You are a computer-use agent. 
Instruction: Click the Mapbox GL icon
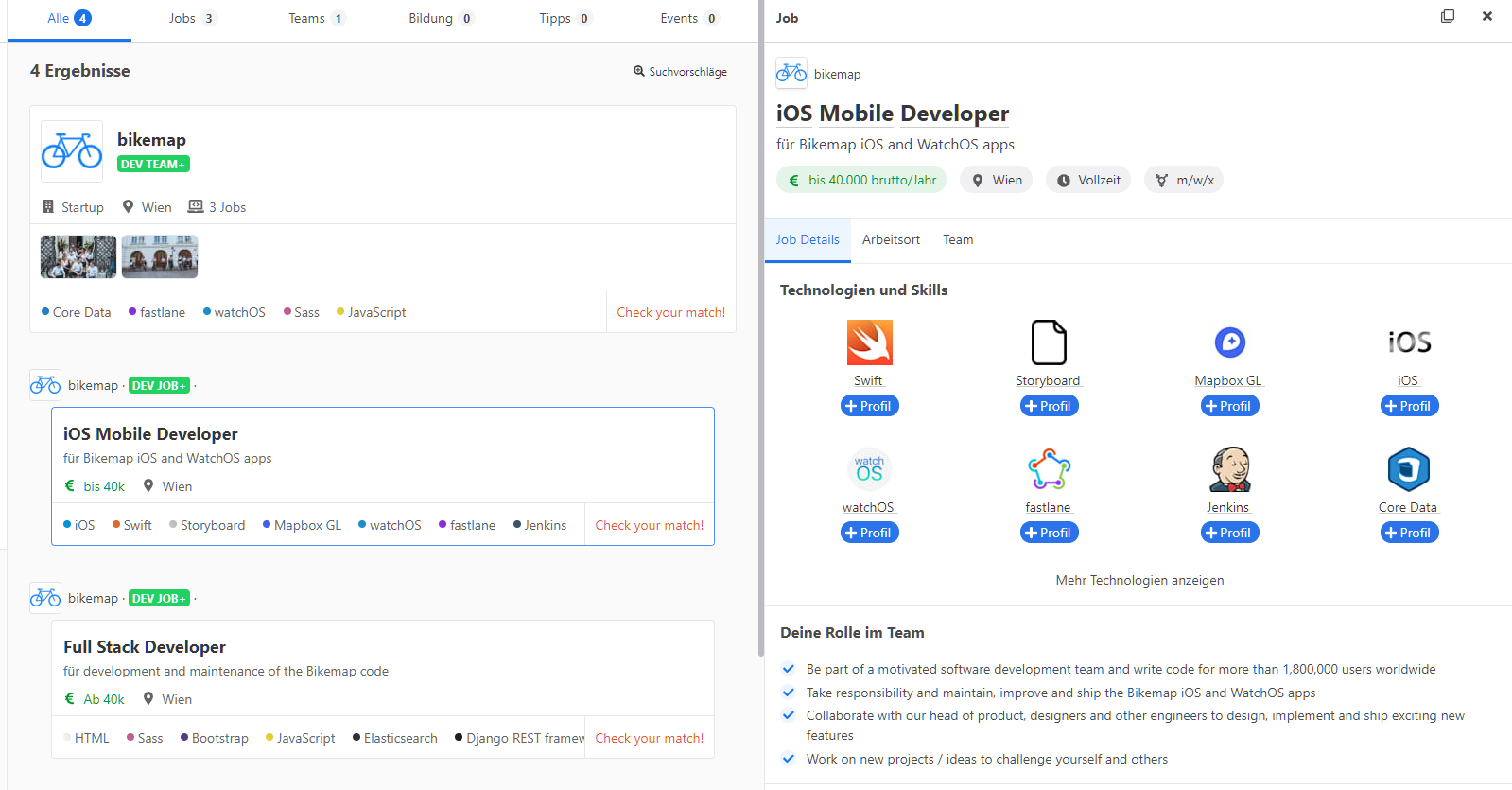coord(1229,342)
